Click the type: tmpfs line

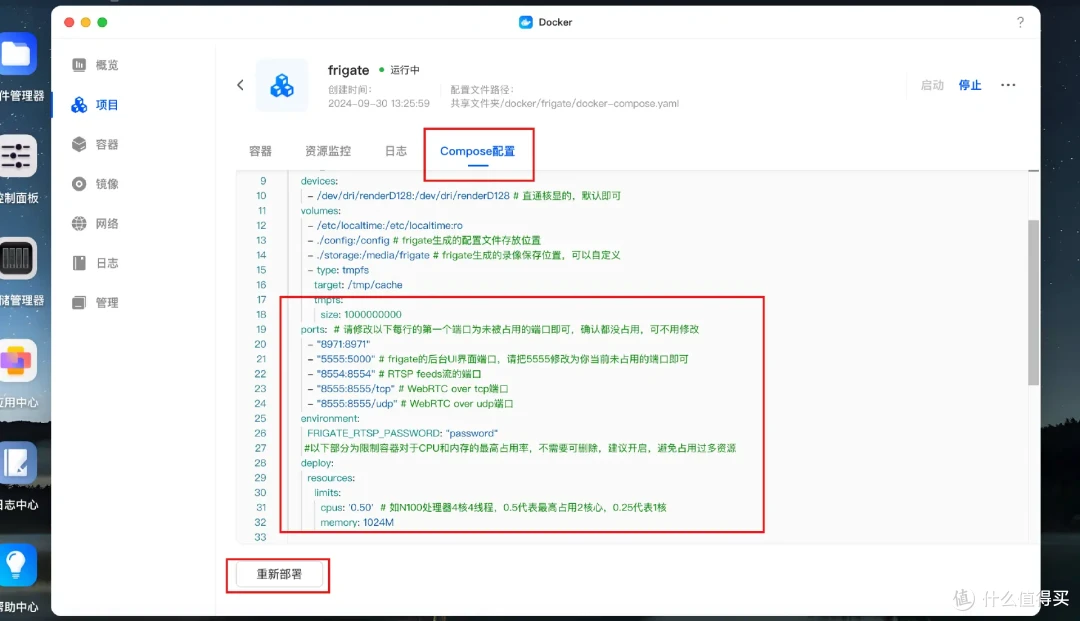coord(338,270)
